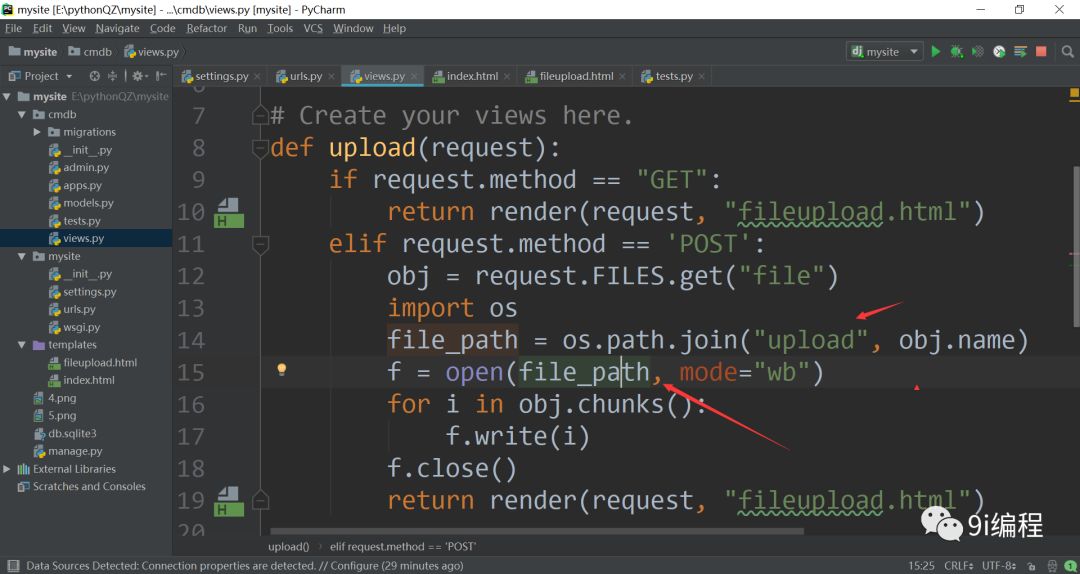
Task: Open the inspector (hector) icon in status bar
Action: point(1052,566)
